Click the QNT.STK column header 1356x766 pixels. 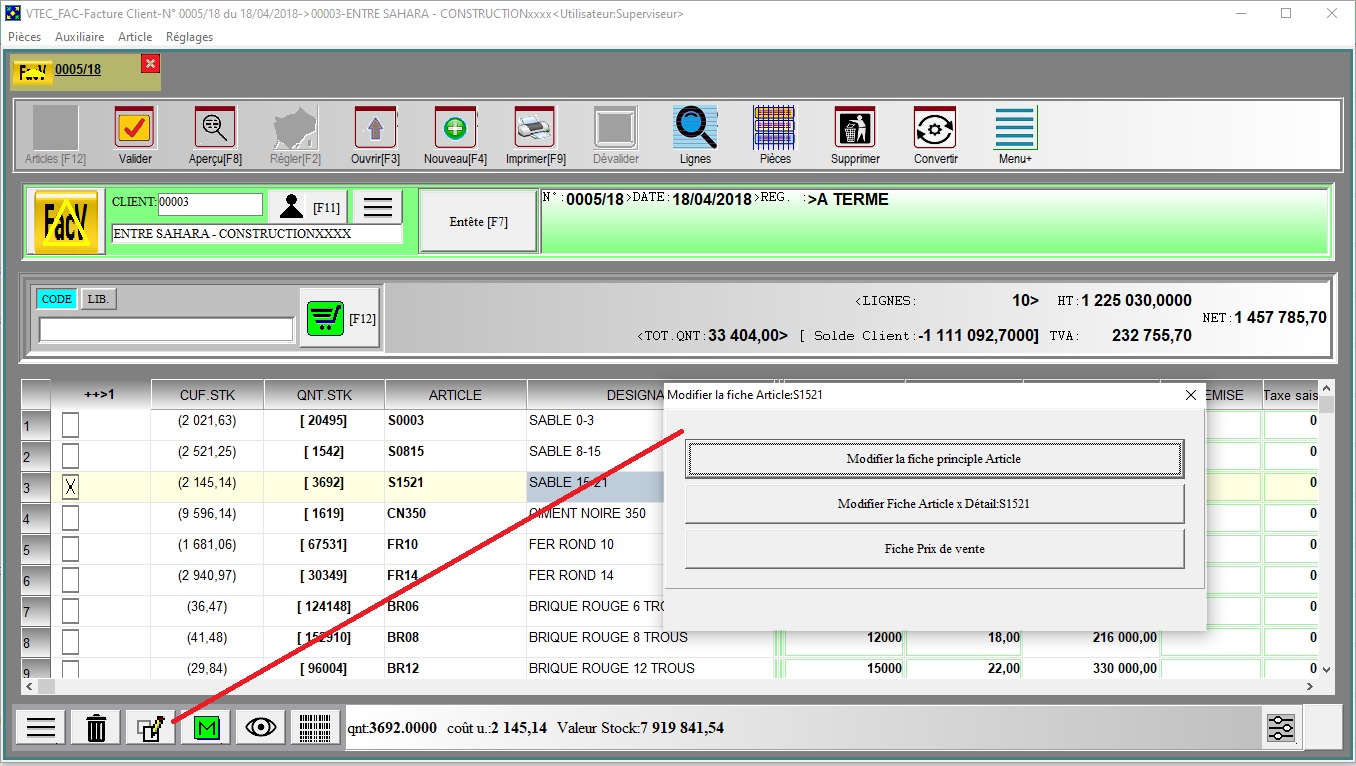click(x=324, y=395)
